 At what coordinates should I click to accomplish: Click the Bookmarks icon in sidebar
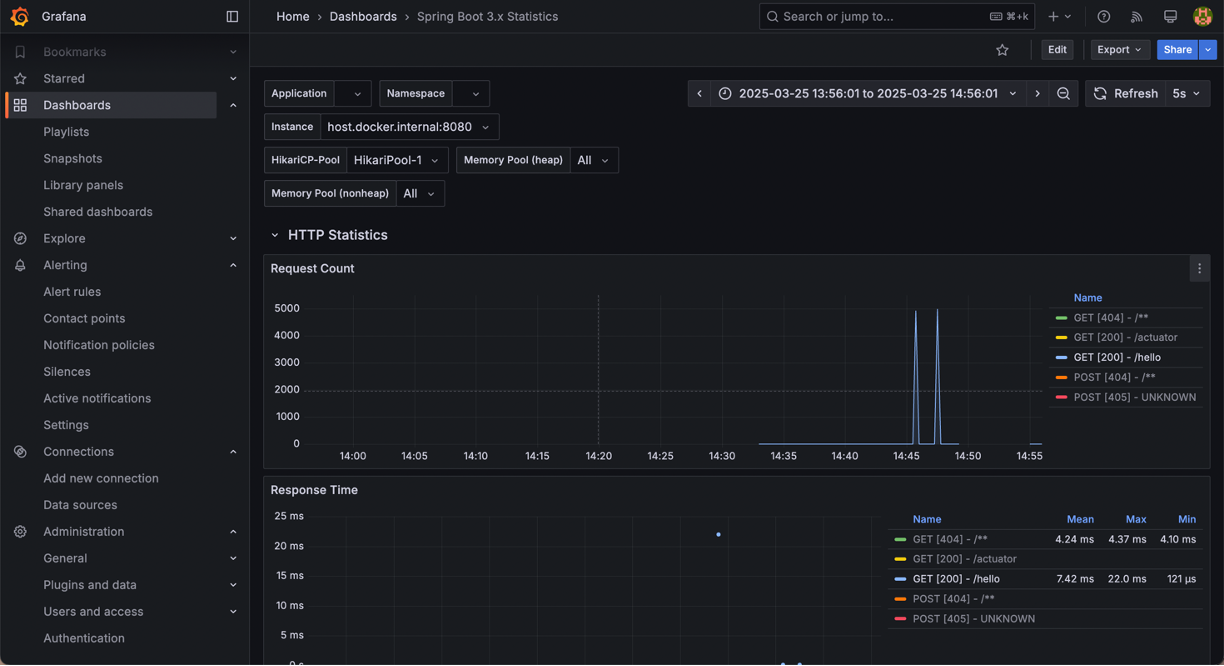point(20,52)
